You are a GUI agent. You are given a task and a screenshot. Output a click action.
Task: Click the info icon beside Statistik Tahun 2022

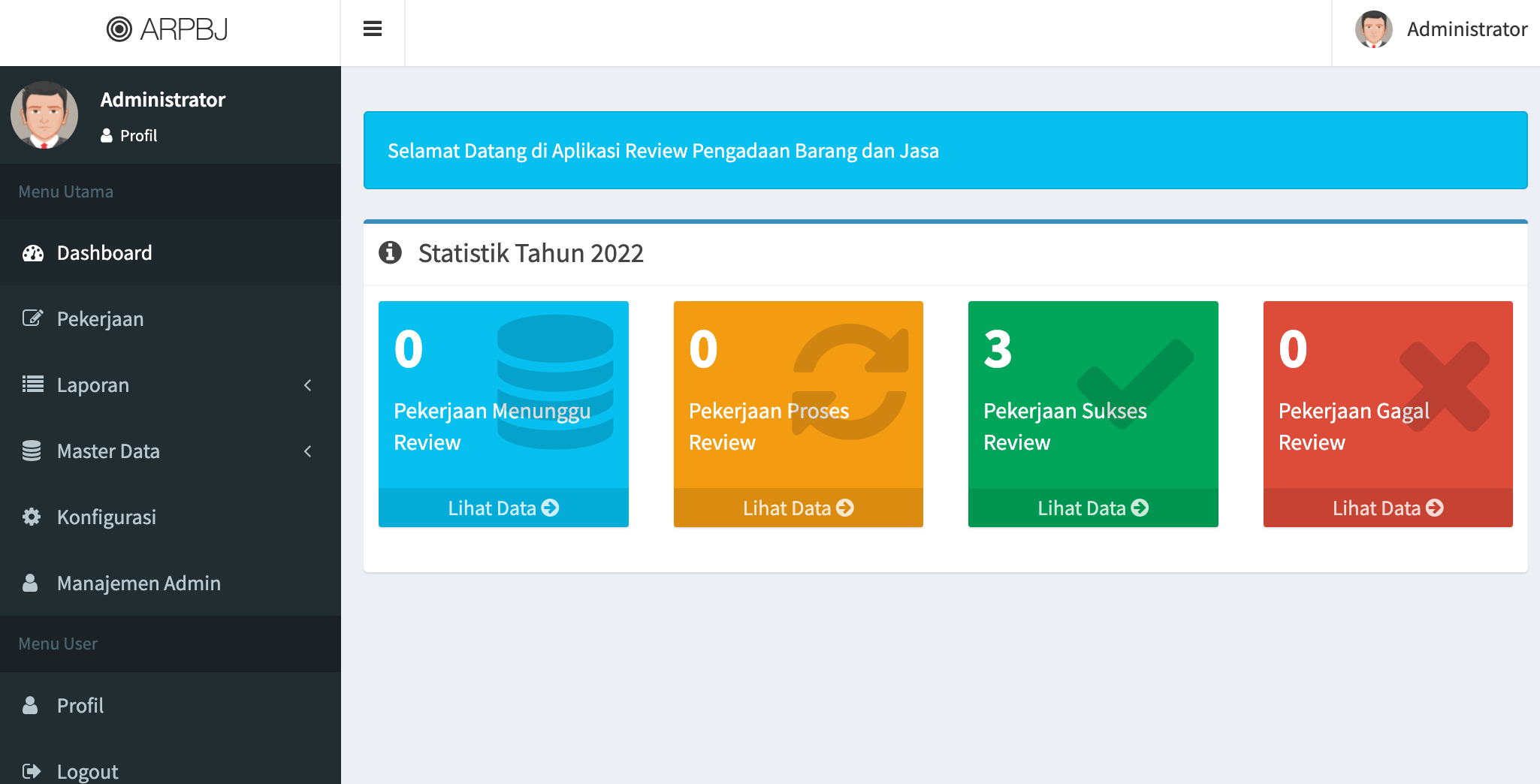390,252
